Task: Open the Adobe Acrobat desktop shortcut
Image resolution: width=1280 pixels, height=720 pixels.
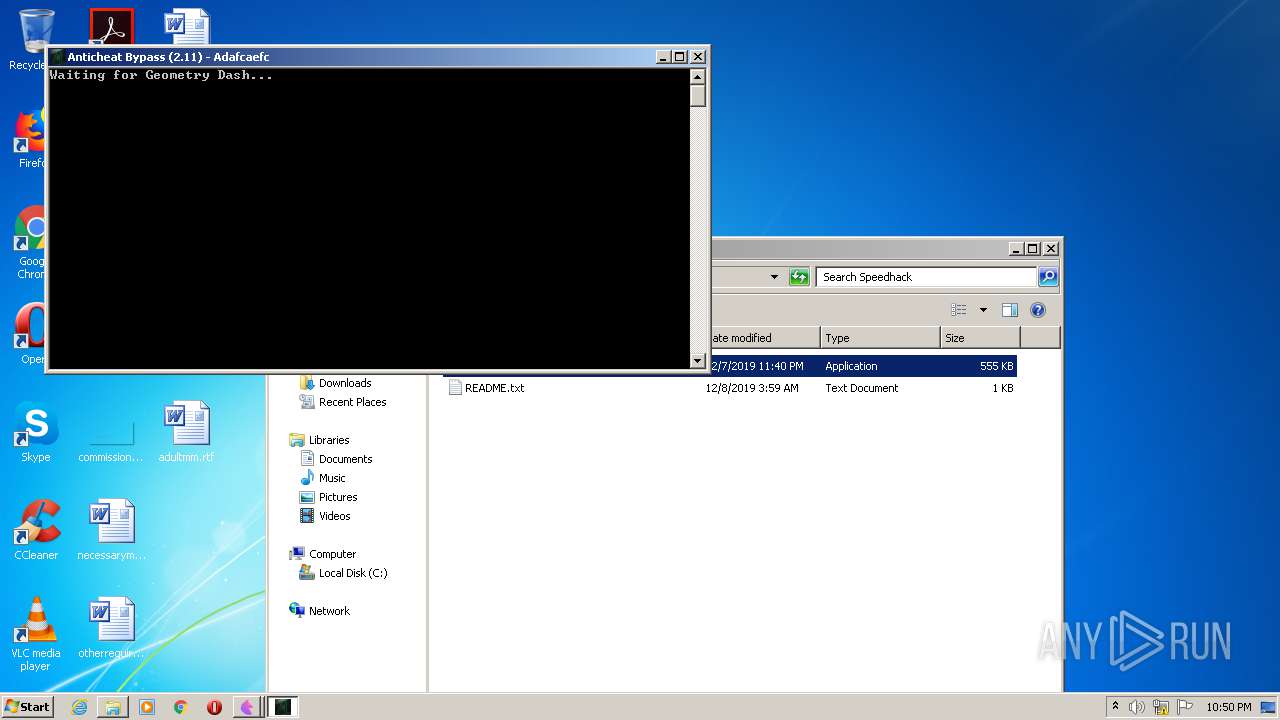Action: pos(111,26)
